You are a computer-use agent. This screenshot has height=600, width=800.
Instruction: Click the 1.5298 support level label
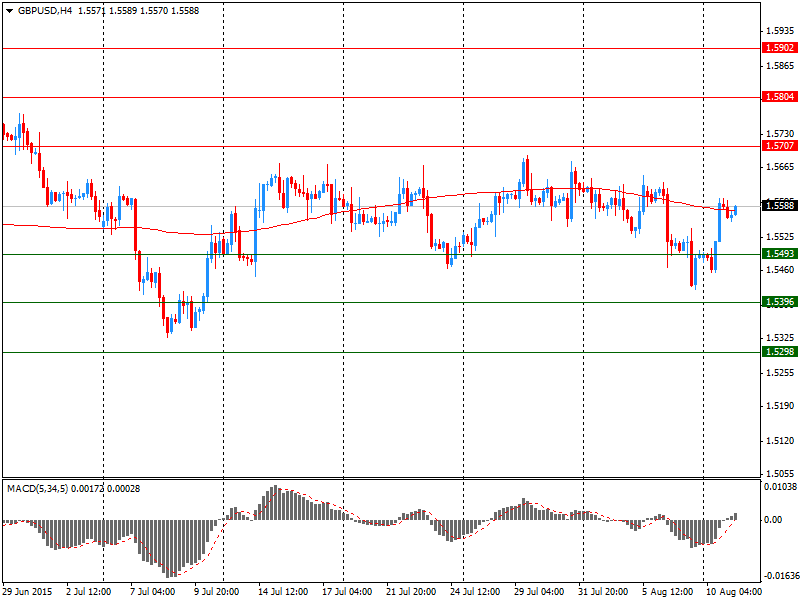(x=780, y=352)
